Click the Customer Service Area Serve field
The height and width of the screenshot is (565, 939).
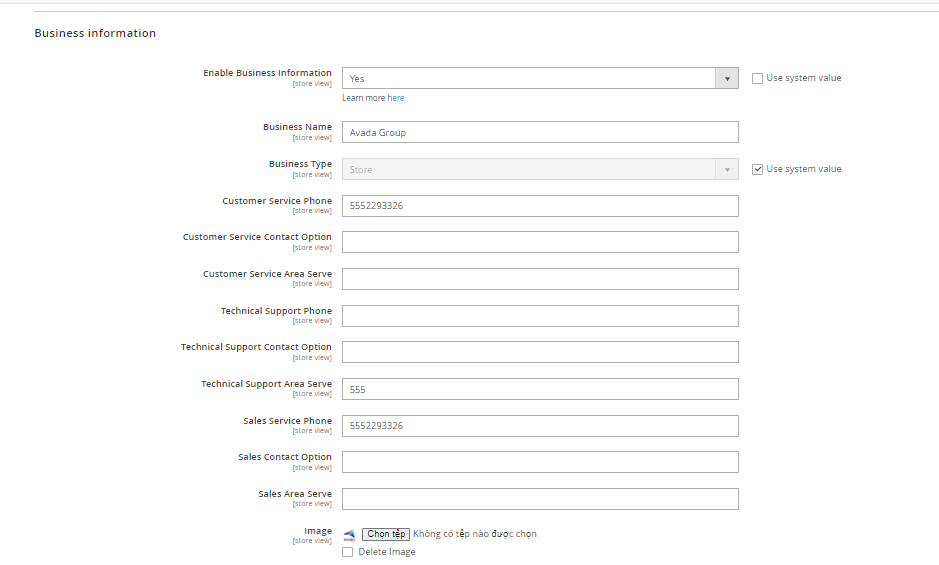pyautogui.click(x=540, y=279)
